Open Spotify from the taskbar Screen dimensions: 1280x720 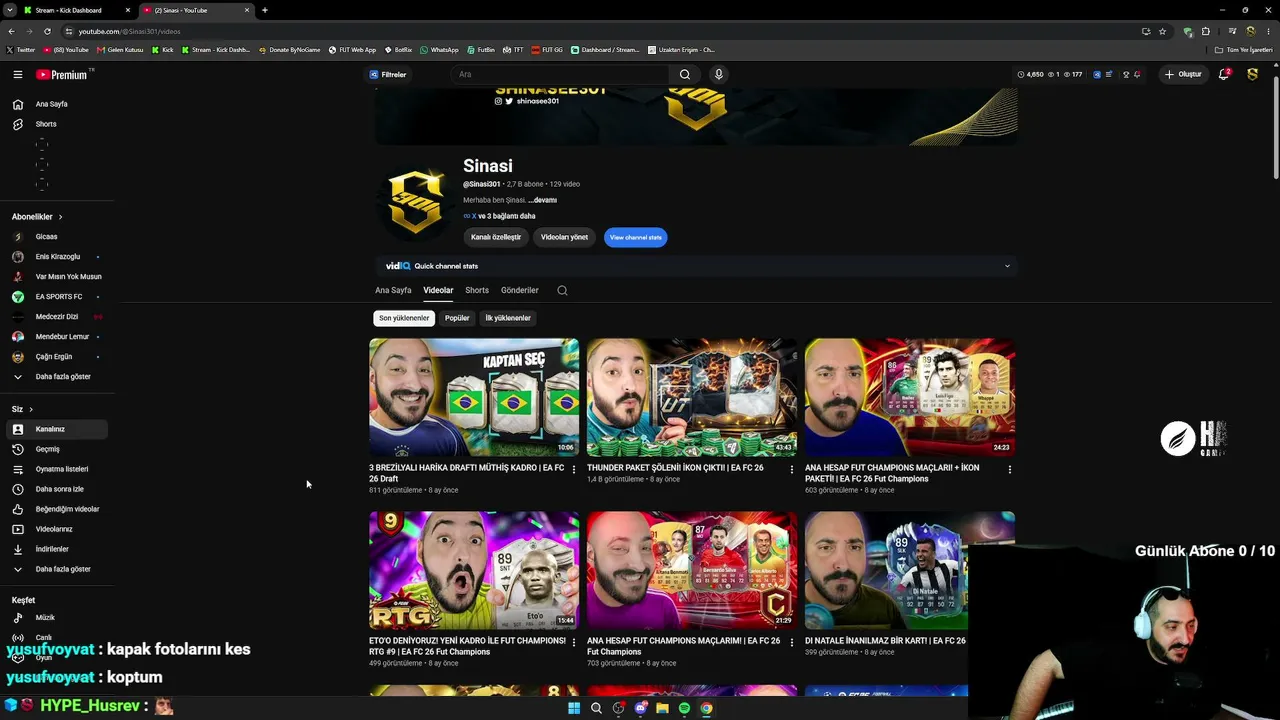684,708
